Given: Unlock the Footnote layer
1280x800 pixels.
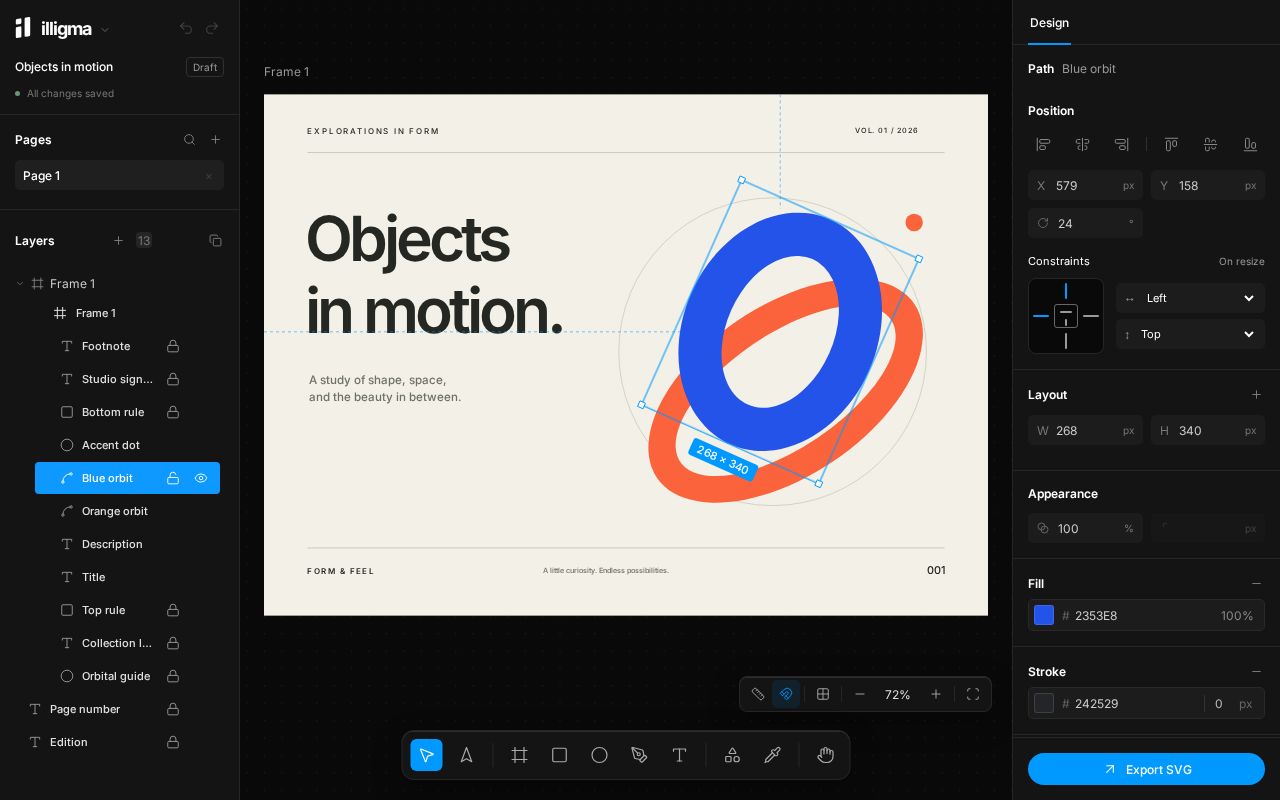Looking at the screenshot, I should (173, 346).
